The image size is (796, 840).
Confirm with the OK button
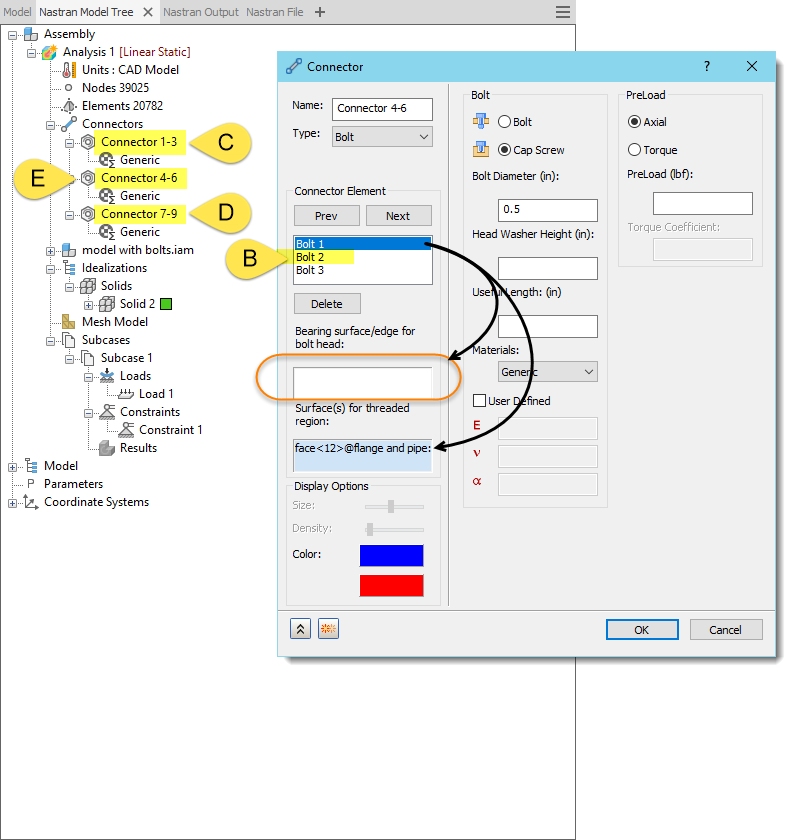pos(642,629)
